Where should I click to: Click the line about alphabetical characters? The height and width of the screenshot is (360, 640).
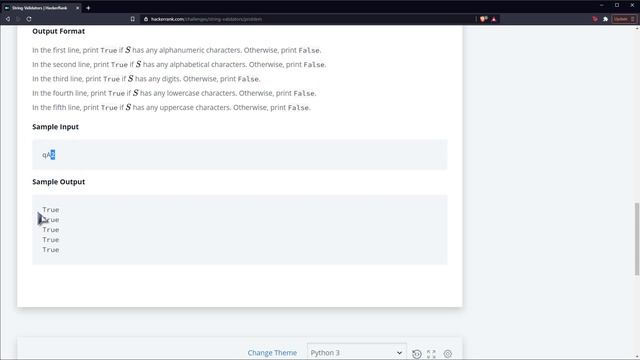point(179,64)
